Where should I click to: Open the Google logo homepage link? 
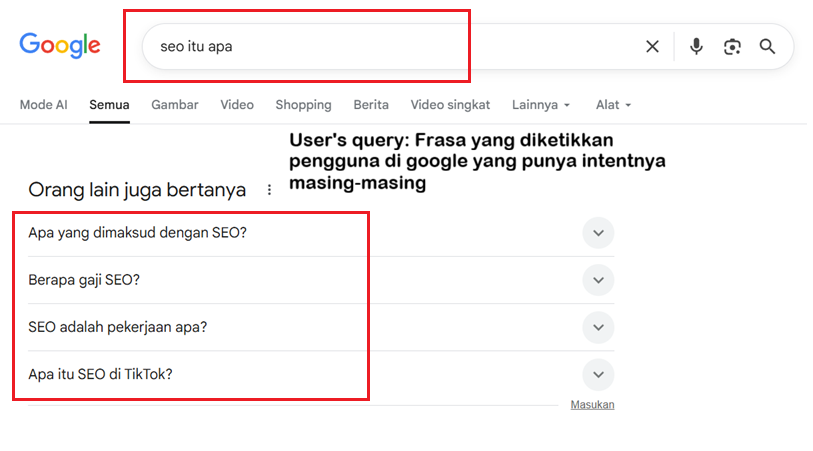60,46
